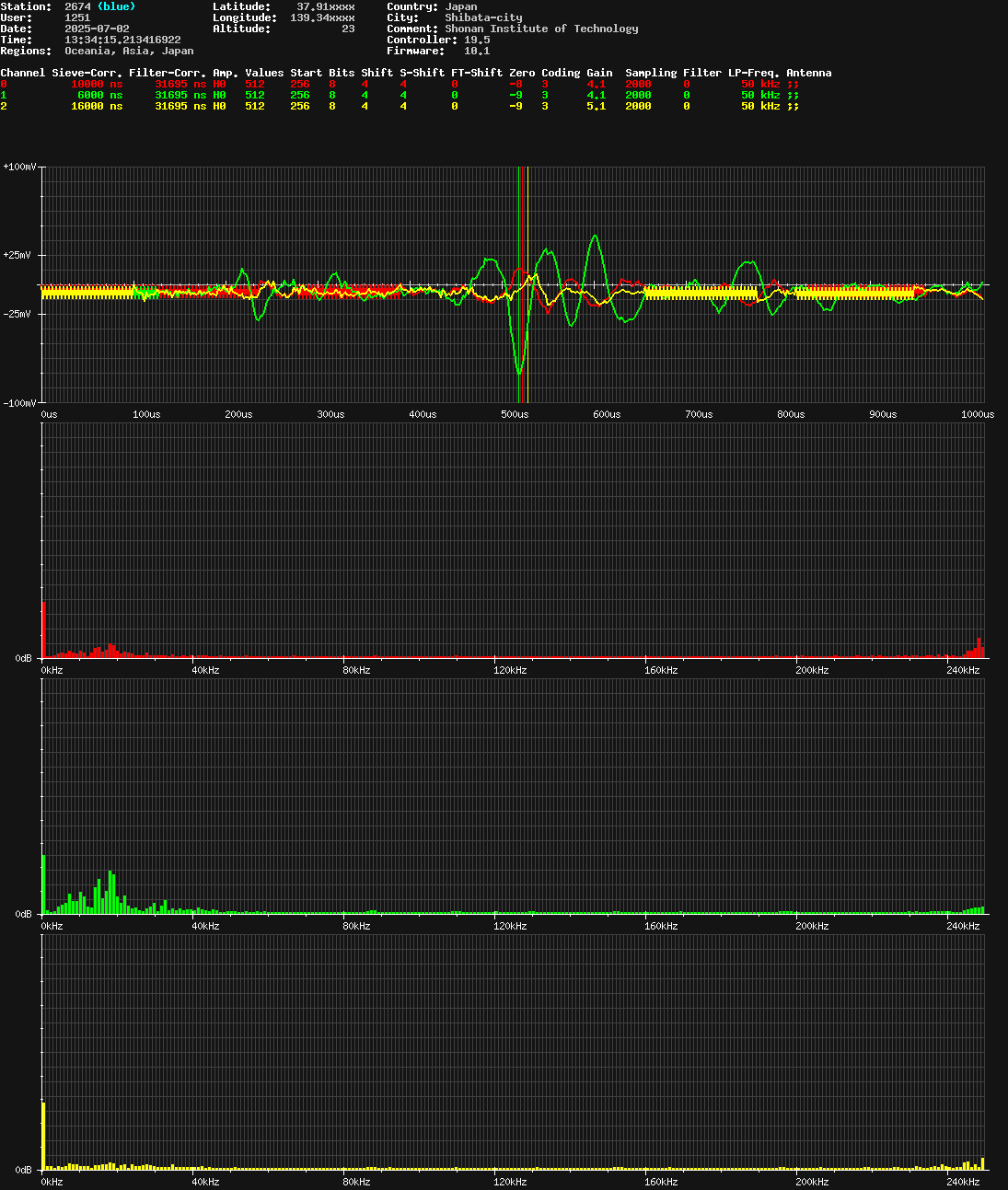
Task: Select the longitude value 139.34xxxx
Action: (x=322, y=17)
